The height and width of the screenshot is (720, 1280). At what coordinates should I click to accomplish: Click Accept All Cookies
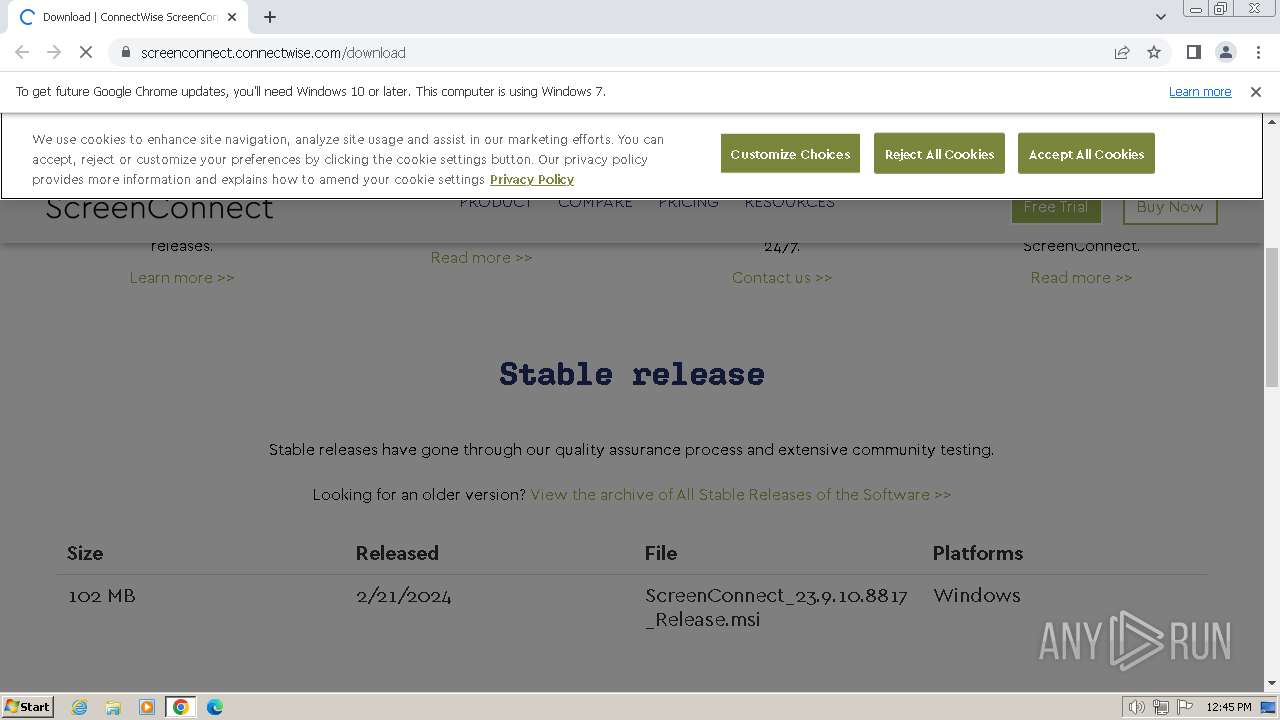coord(1086,154)
